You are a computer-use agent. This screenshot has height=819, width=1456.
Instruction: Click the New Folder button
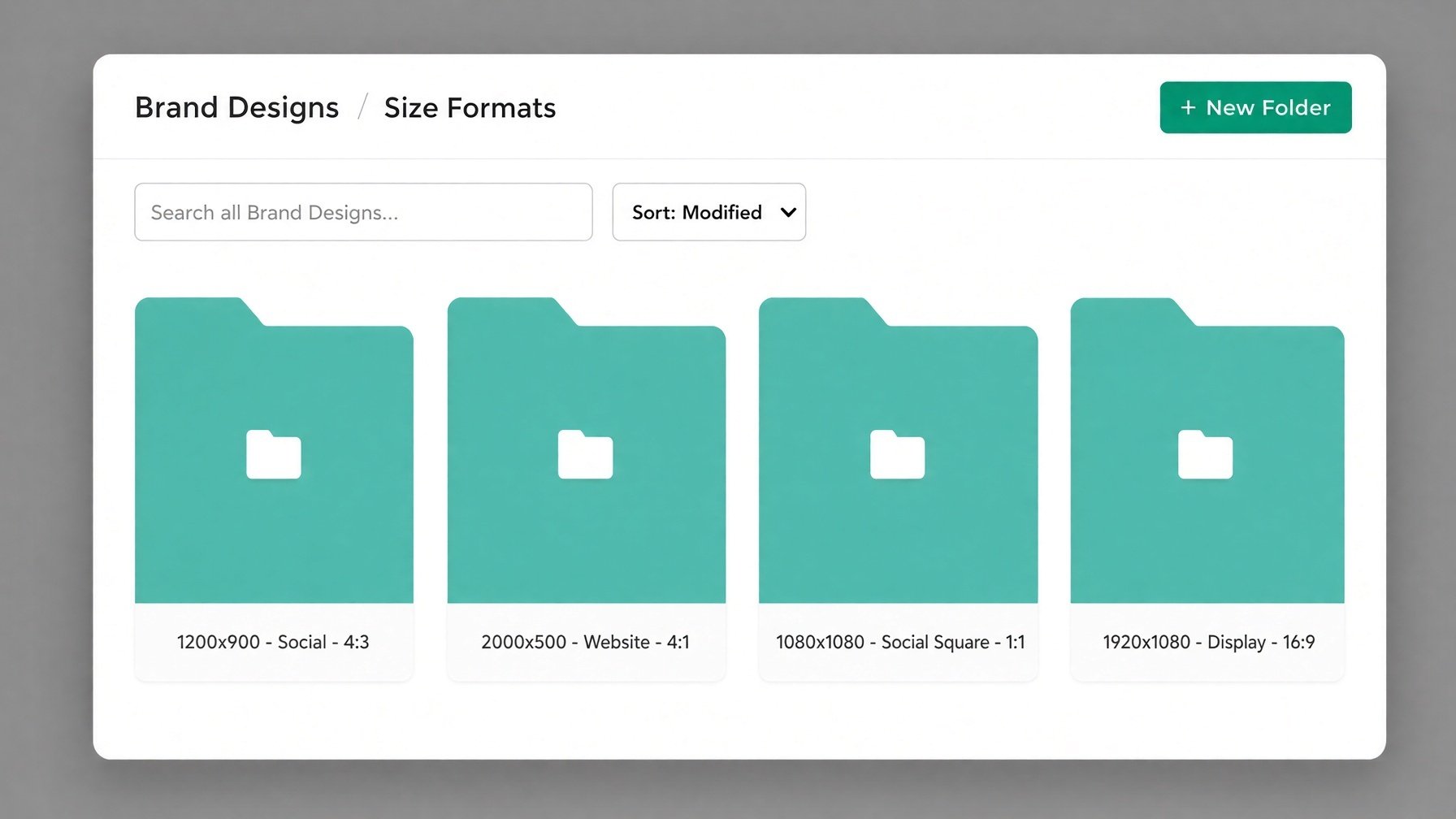coord(1255,107)
